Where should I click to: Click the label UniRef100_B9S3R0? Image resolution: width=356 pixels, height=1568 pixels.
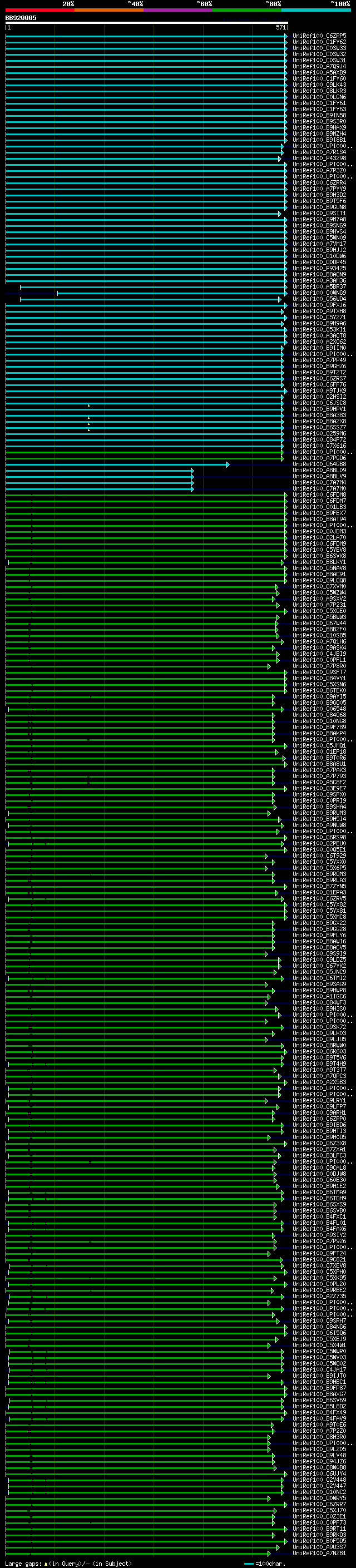[319, 122]
